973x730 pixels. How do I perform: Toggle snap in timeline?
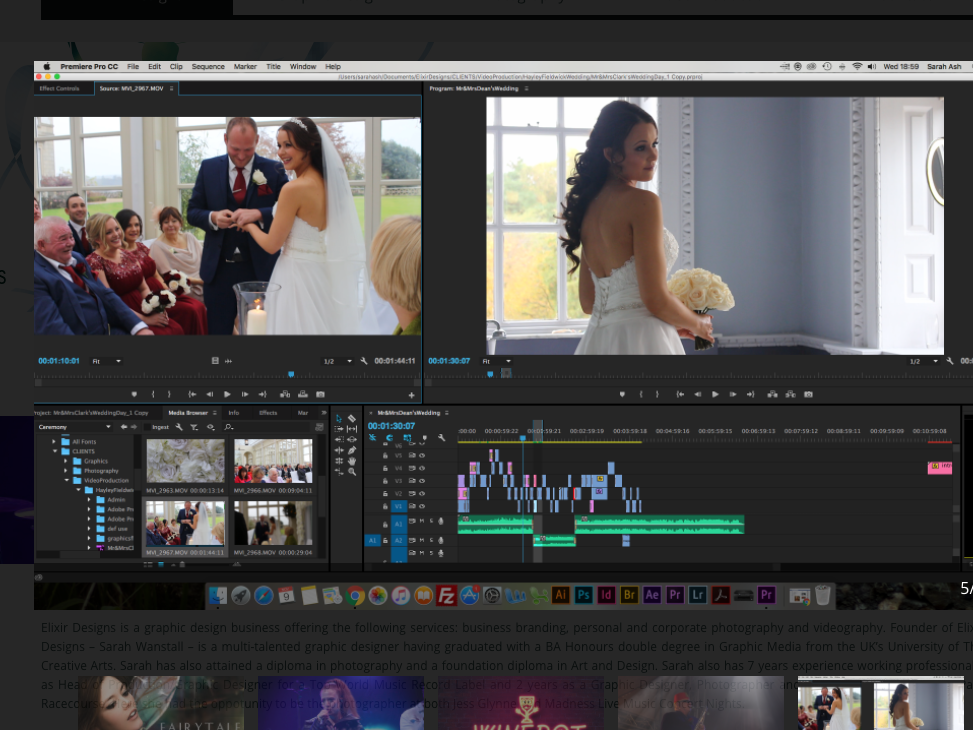390,438
